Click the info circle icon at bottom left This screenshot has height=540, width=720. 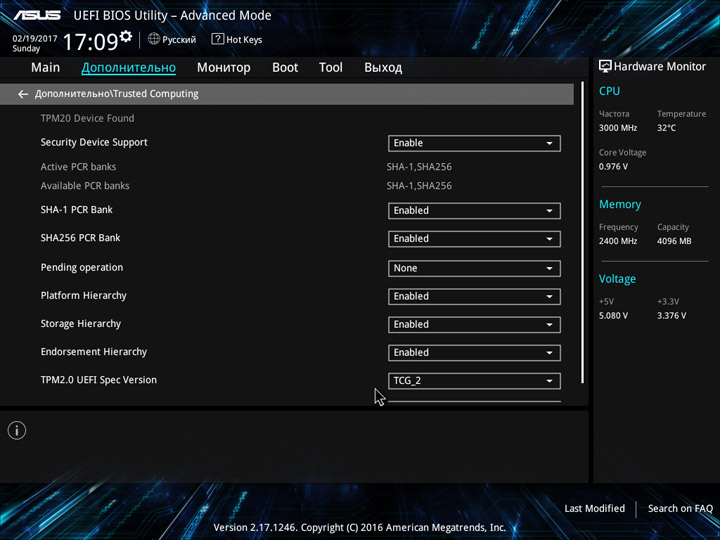pyautogui.click(x=17, y=431)
